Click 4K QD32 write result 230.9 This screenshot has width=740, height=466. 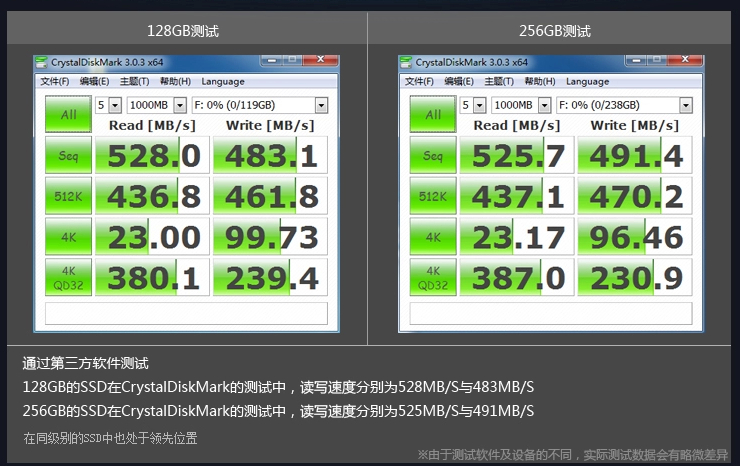point(635,277)
